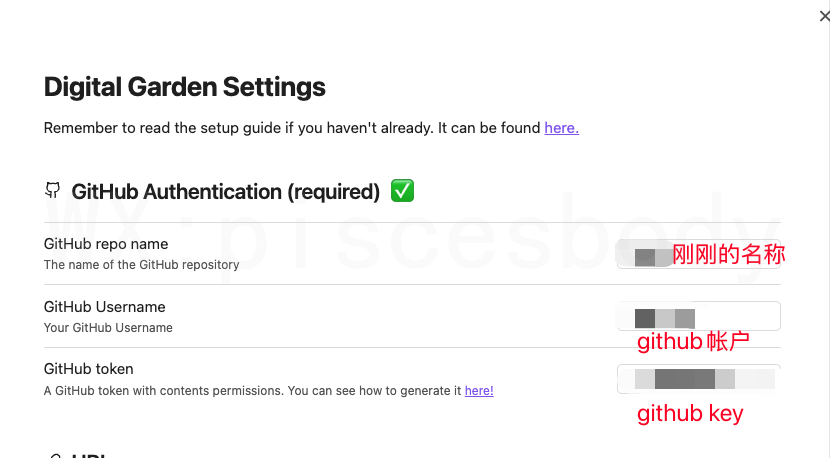The image size is (830, 458).
Task: Click "The name of the GitHub repository" description
Action: click(141, 265)
